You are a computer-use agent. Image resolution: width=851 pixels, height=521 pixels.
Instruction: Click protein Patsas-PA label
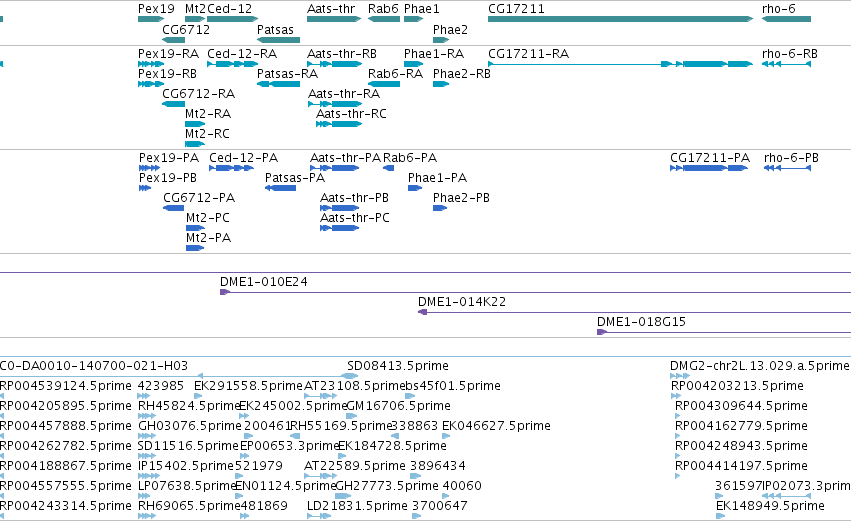(x=295, y=178)
